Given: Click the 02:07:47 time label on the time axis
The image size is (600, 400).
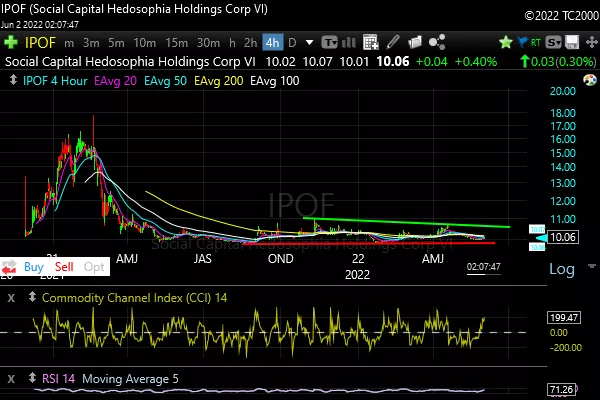Looking at the screenshot, I should 483,267.
